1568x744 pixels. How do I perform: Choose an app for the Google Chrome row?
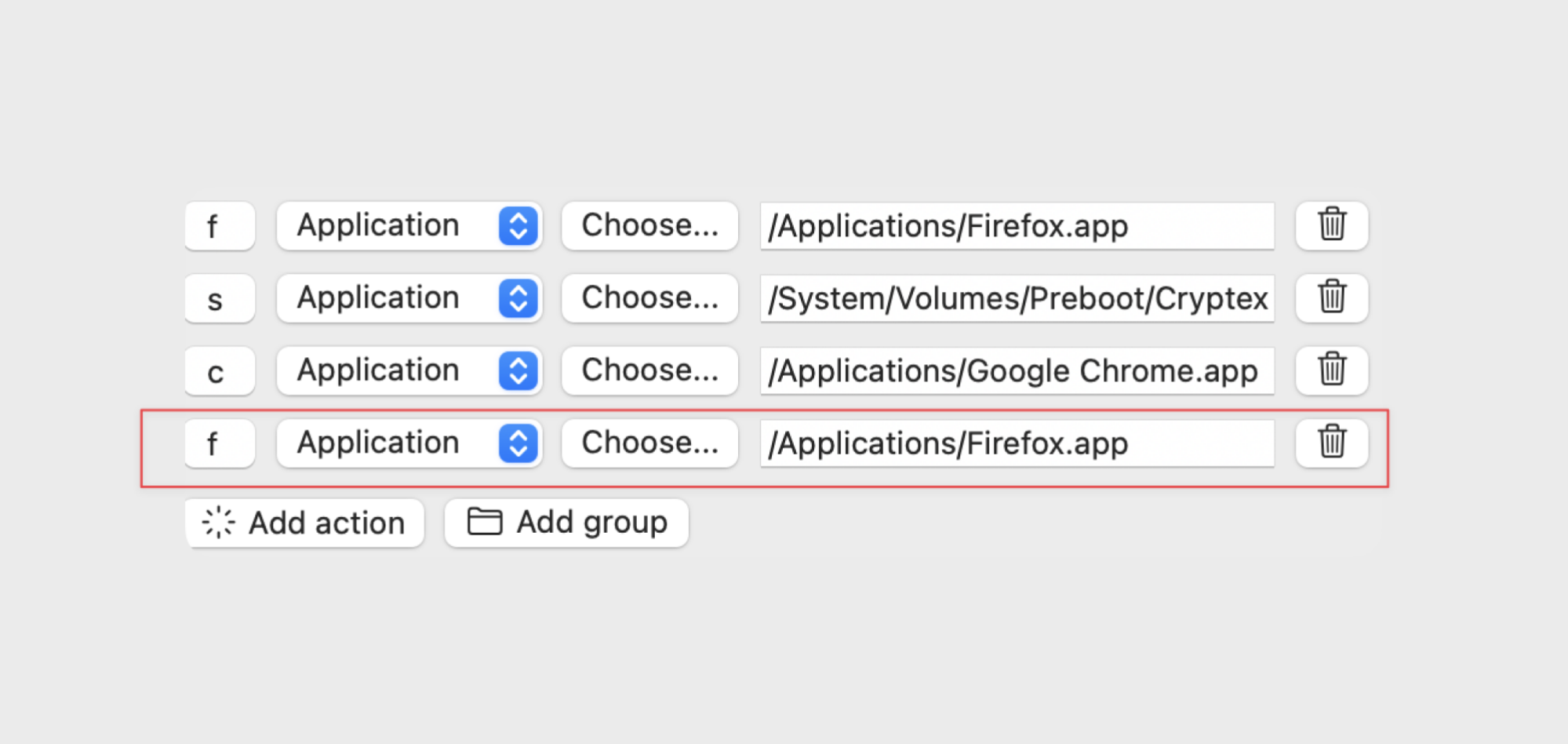pyautogui.click(x=649, y=370)
